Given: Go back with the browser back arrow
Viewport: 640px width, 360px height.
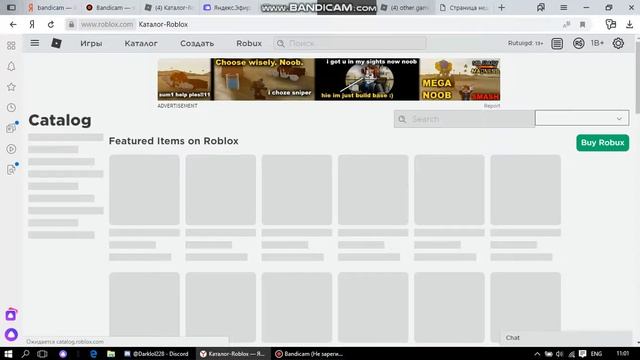Looking at the screenshot, I should 13,24.
